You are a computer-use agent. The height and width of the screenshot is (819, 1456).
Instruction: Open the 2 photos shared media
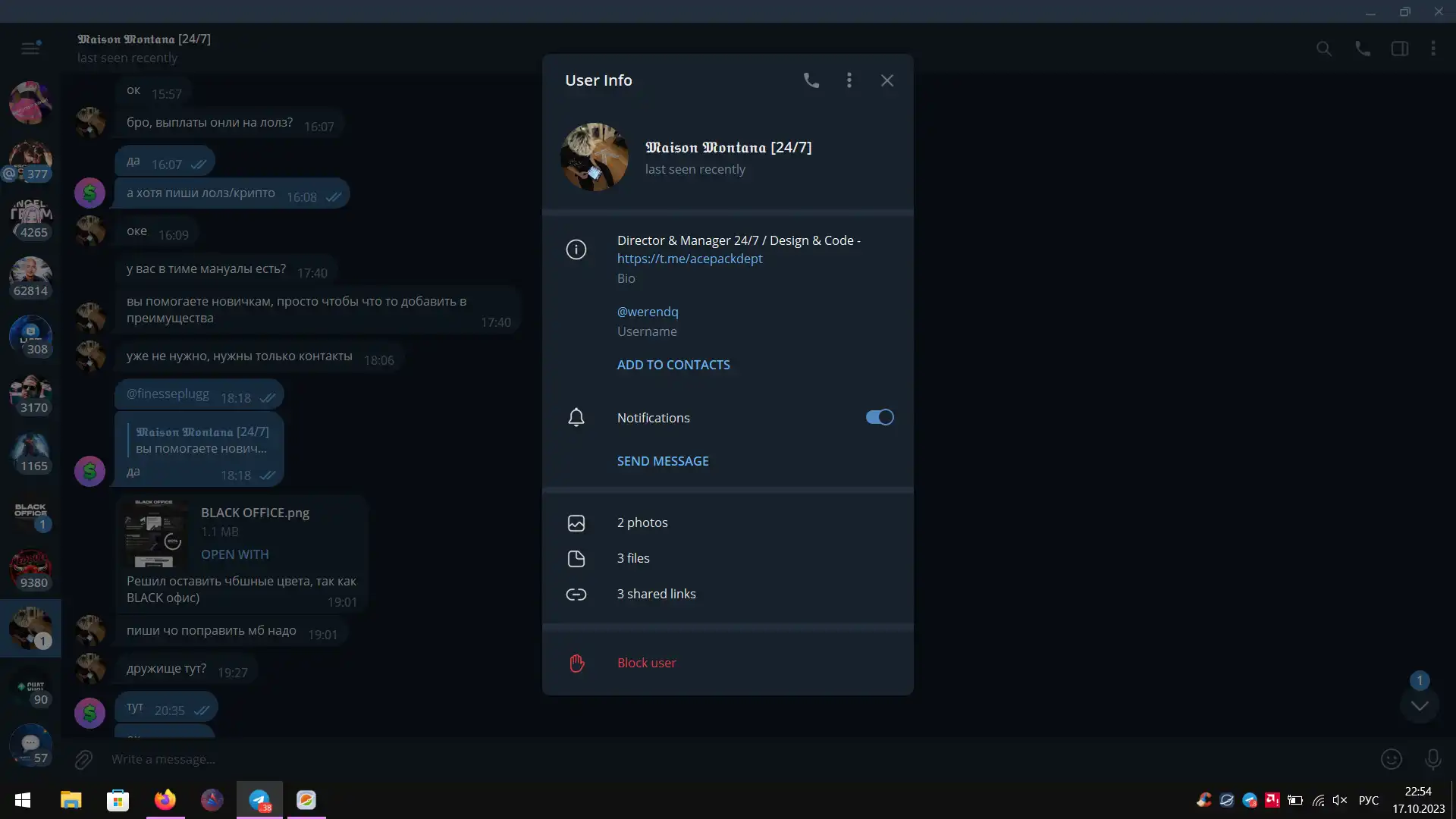(642, 522)
